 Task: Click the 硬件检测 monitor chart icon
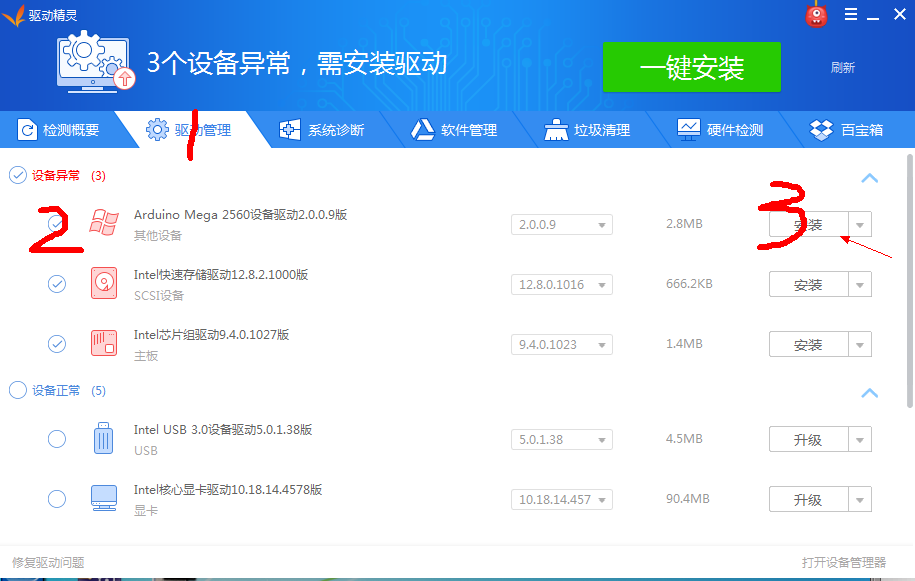tap(689, 130)
